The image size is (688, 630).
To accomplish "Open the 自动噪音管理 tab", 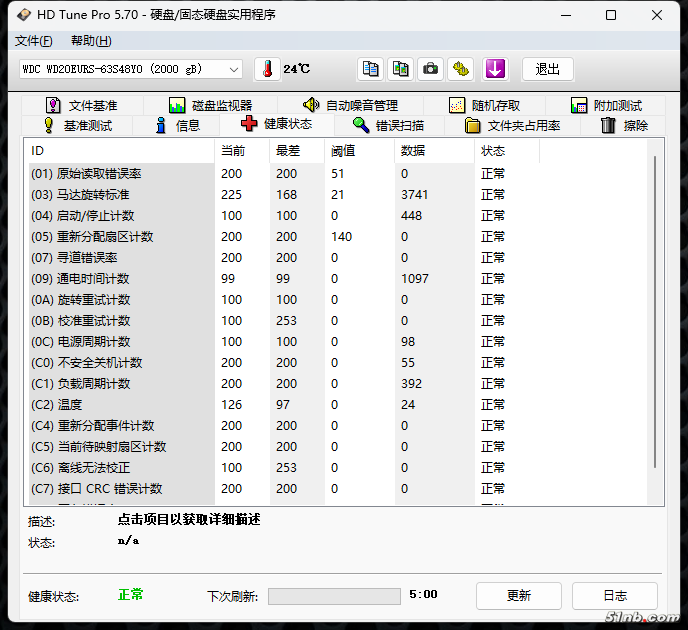I will pos(350,105).
